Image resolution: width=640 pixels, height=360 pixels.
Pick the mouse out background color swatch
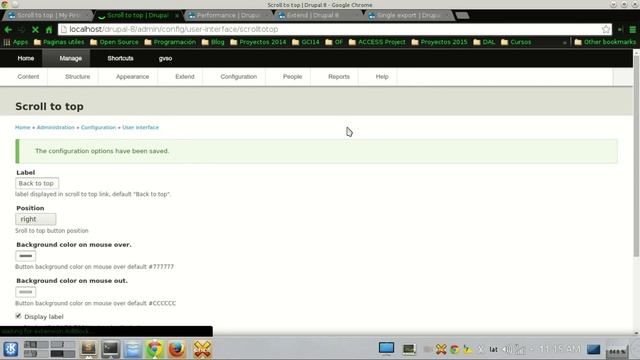coord(25,292)
